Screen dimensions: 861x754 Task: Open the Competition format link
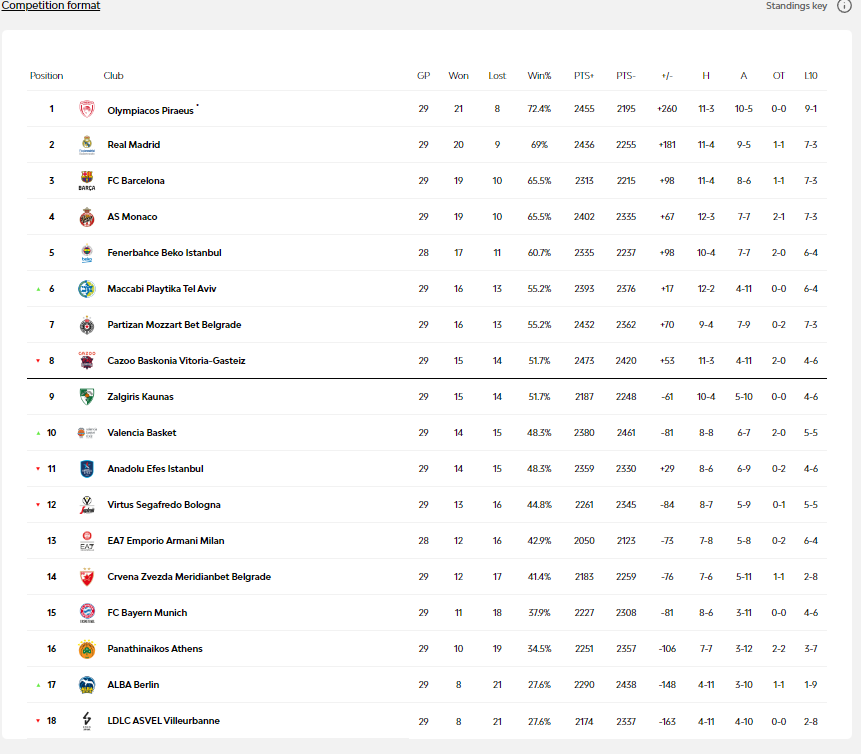[x=50, y=6]
